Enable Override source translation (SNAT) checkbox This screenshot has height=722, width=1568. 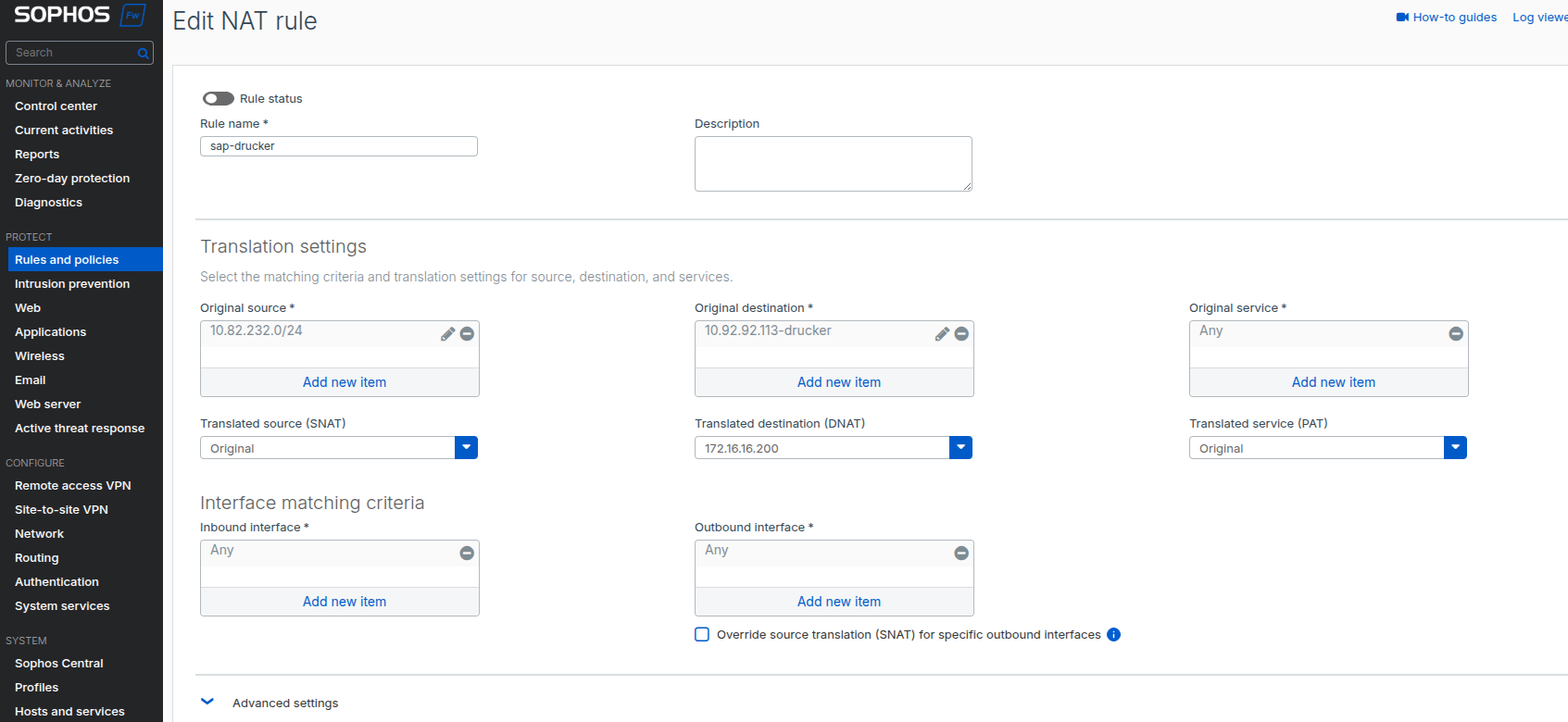702,635
